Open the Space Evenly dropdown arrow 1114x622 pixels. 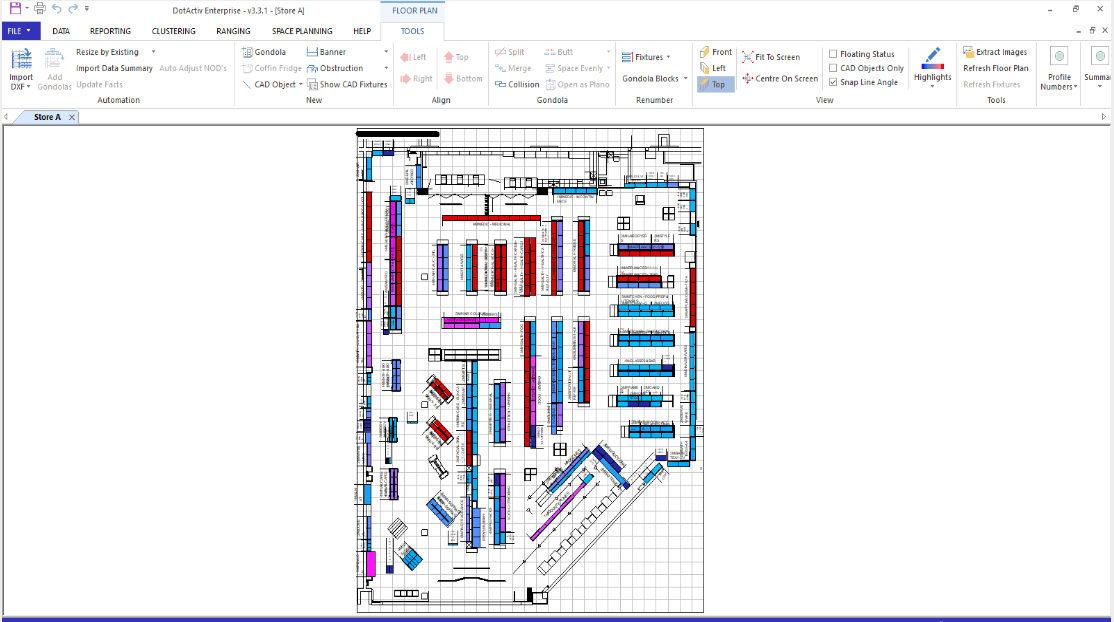point(609,68)
